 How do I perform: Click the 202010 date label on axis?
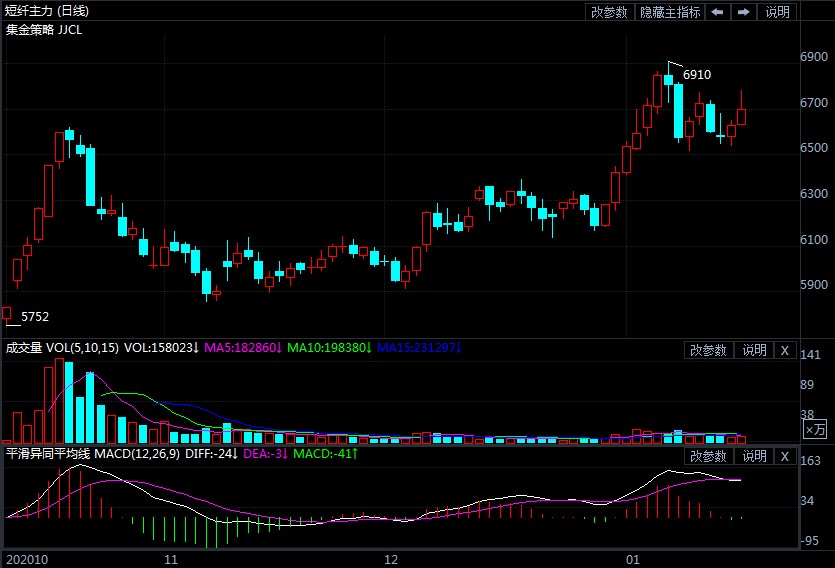click(25, 558)
